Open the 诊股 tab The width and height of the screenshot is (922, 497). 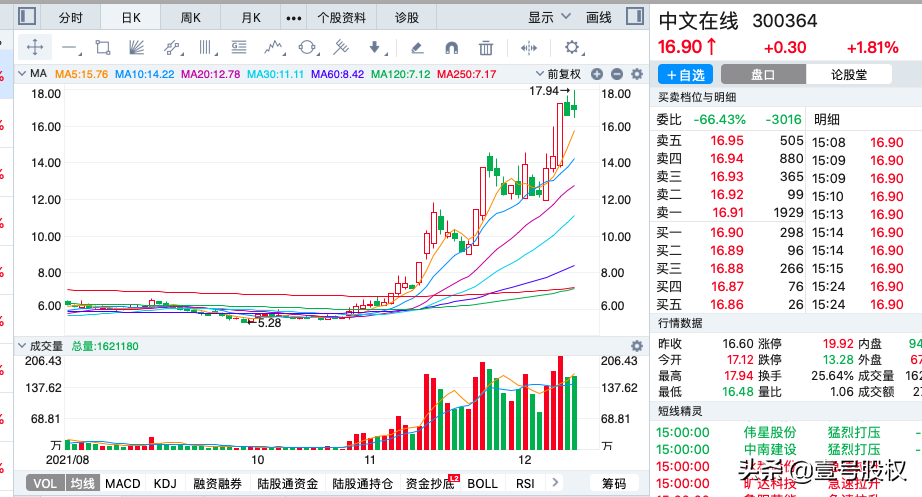coord(406,18)
